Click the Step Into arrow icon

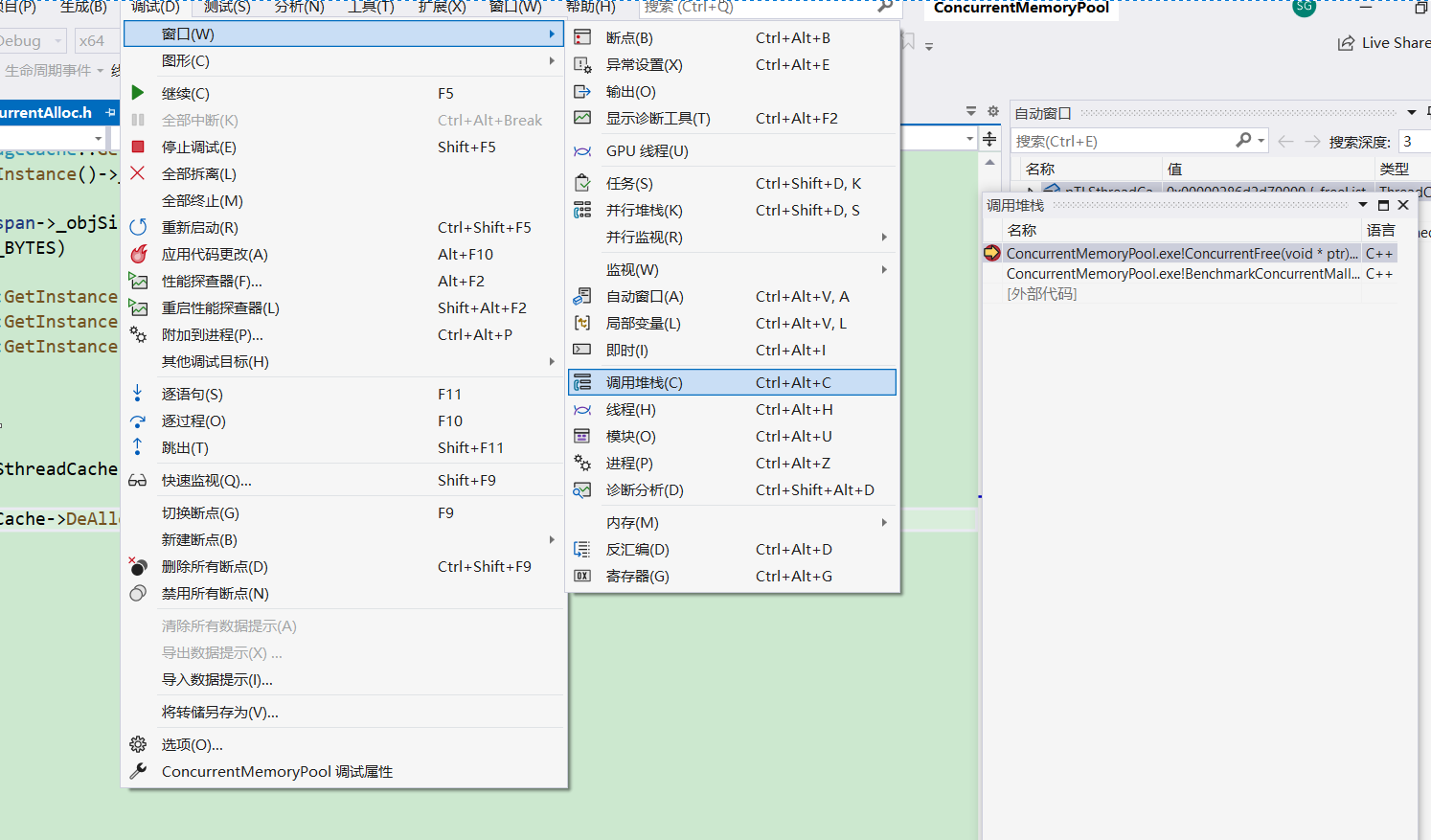tap(138, 394)
